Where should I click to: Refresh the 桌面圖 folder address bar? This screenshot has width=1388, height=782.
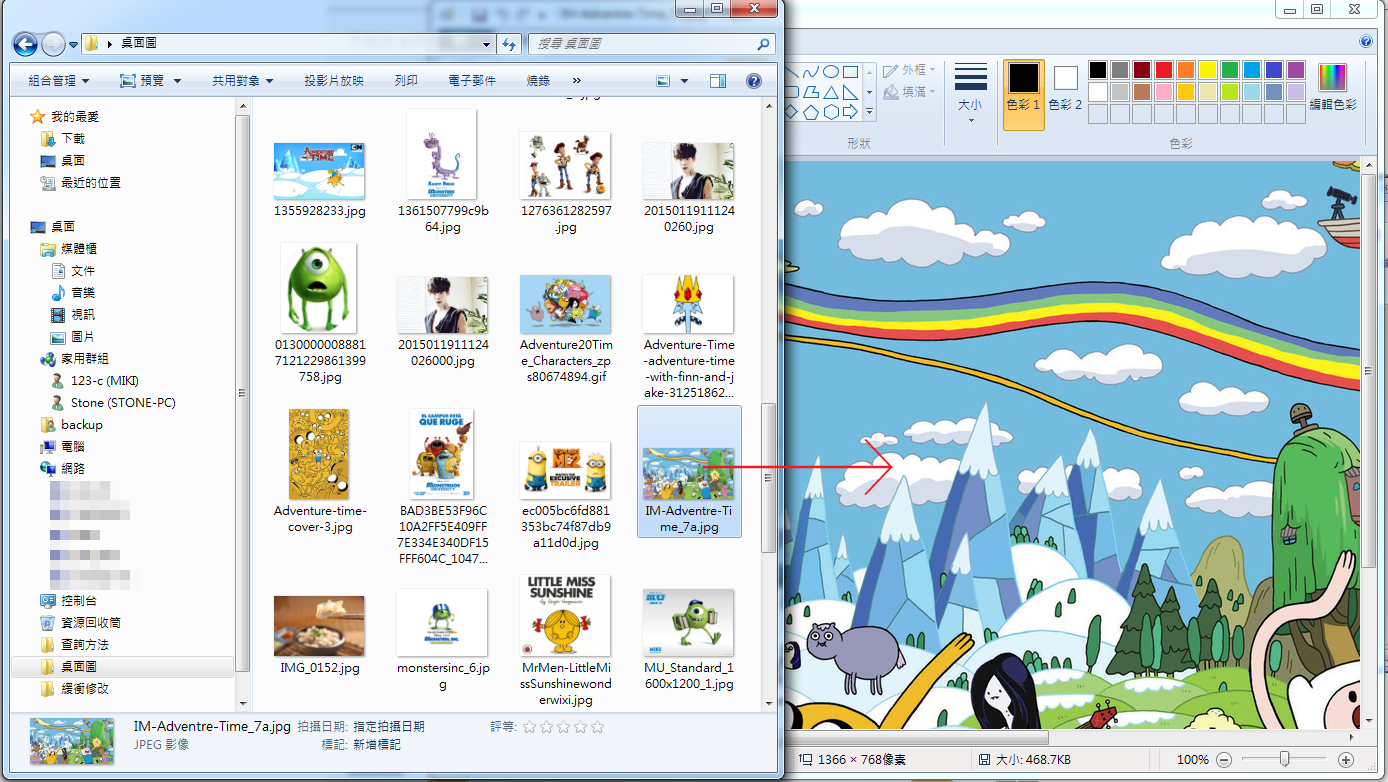click(510, 44)
